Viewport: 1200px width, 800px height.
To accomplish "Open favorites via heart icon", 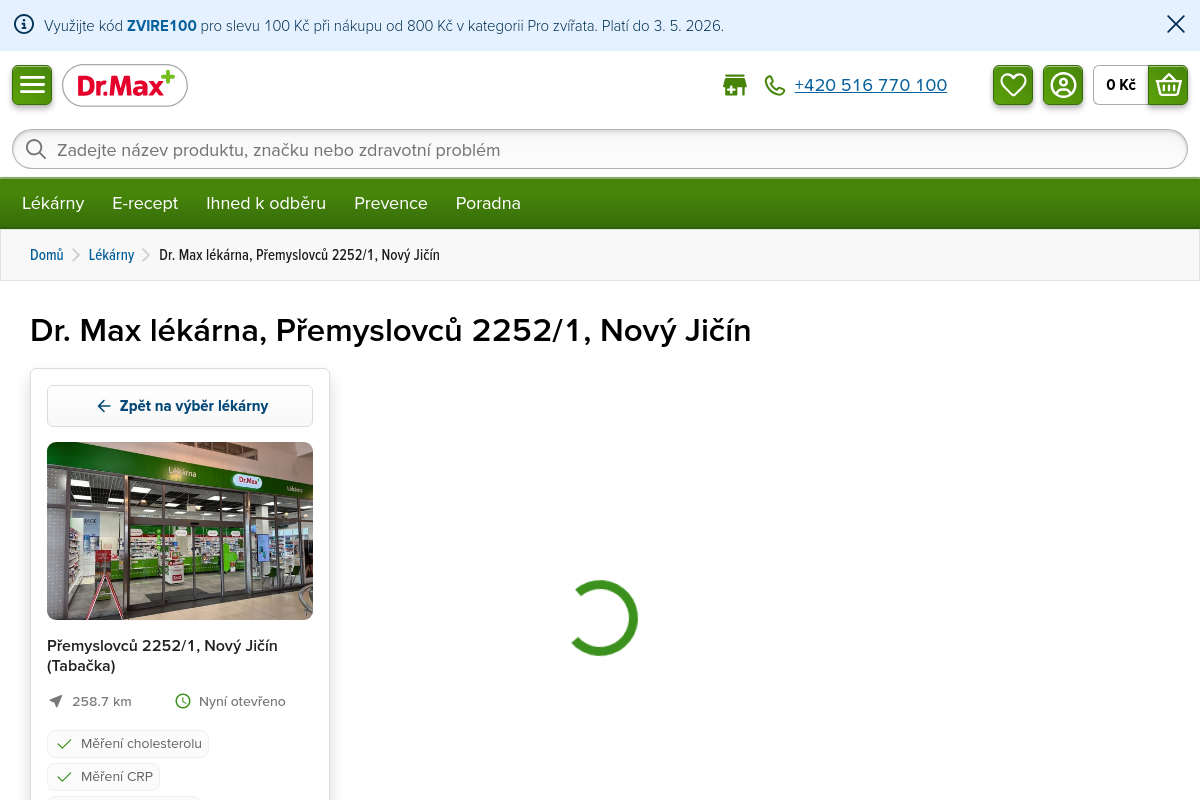I will (1013, 85).
